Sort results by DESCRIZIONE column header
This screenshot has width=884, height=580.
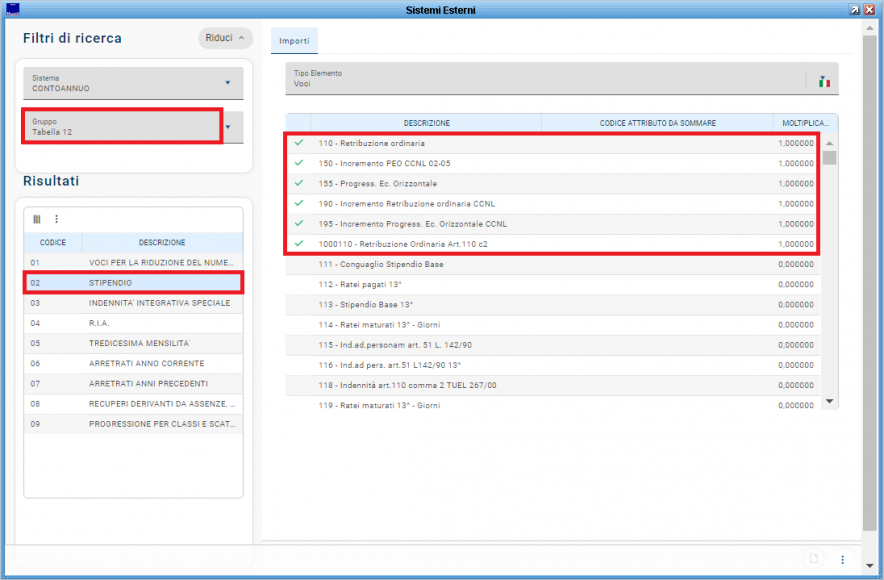coord(162,242)
